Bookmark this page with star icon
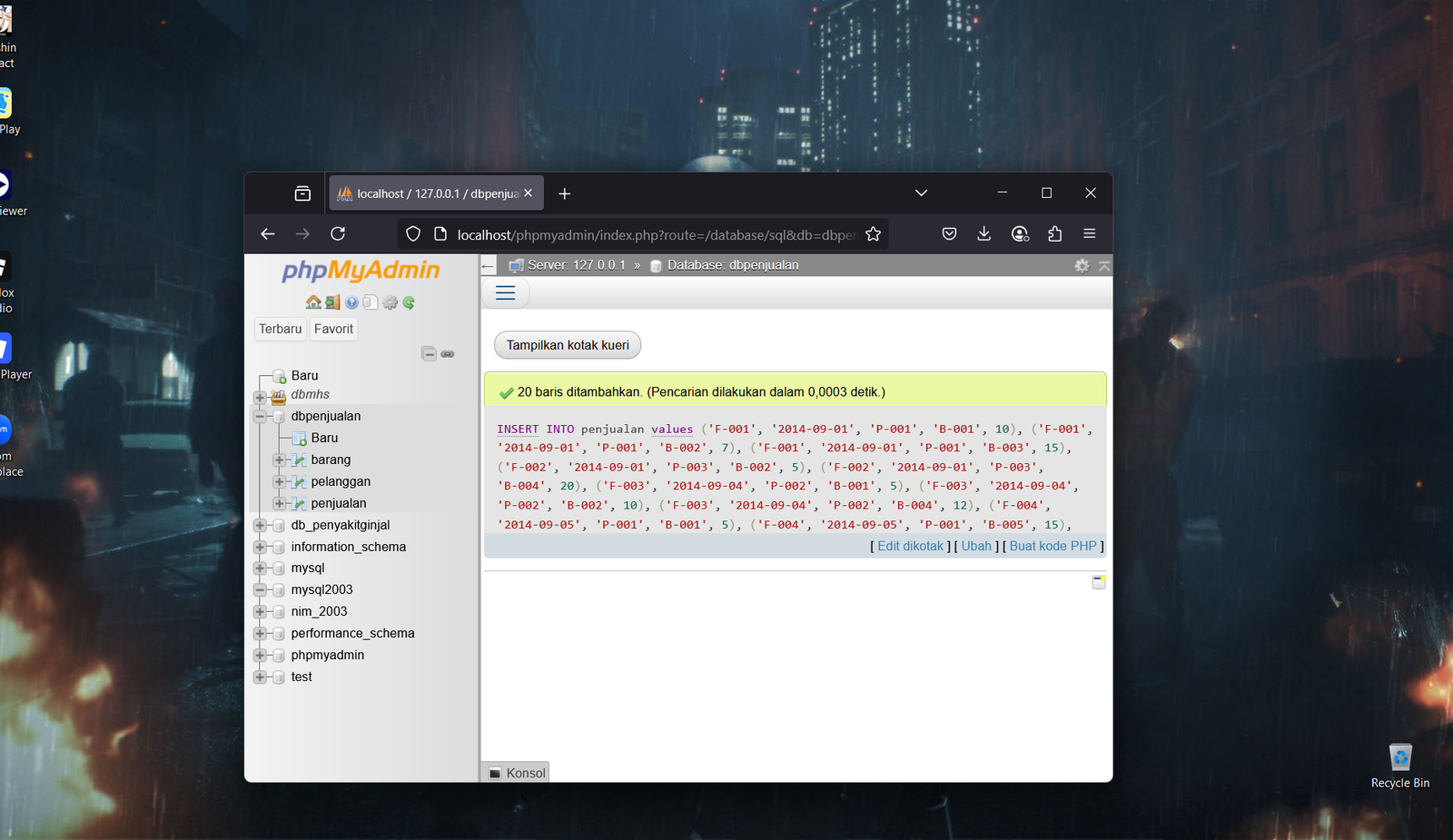Image resolution: width=1453 pixels, height=840 pixels. coord(873,234)
